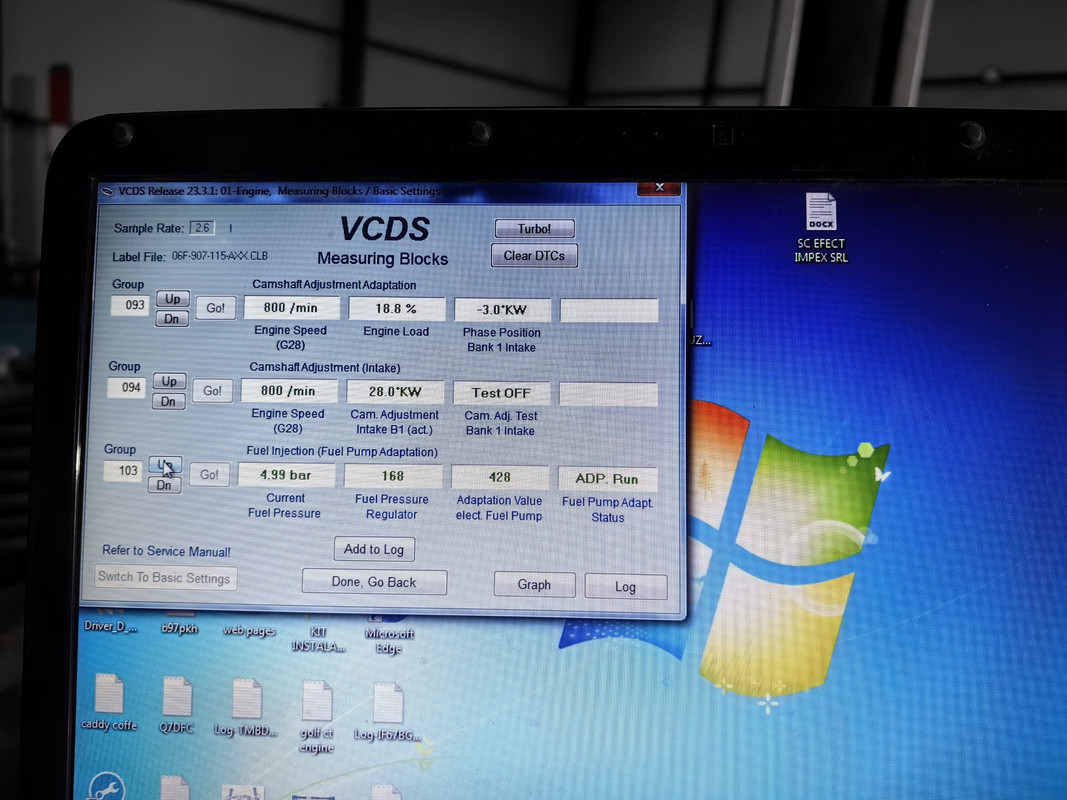Click the 800 /min value in group 094
1067x800 pixels.
(289, 390)
